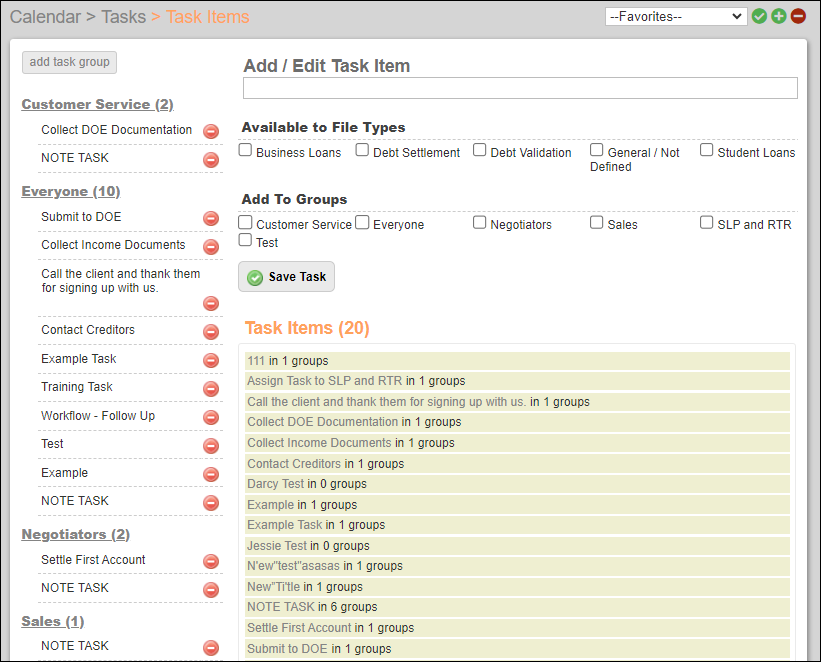Image resolution: width=821 pixels, height=662 pixels.
Task: Tick the Everyone group checkbox
Action: pyautogui.click(x=362, y=222)
